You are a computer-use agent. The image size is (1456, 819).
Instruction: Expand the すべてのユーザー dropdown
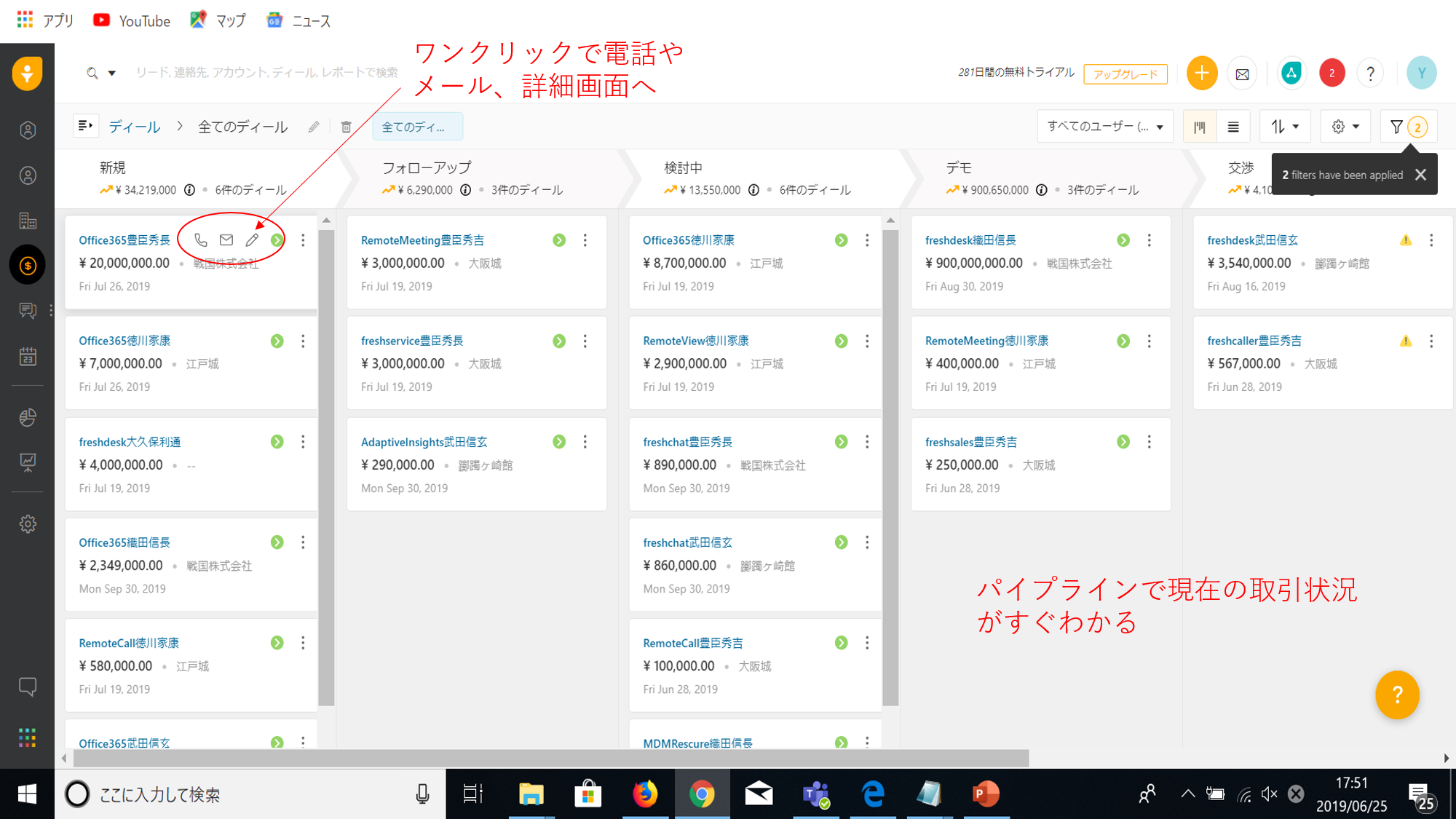(1104, 127)
